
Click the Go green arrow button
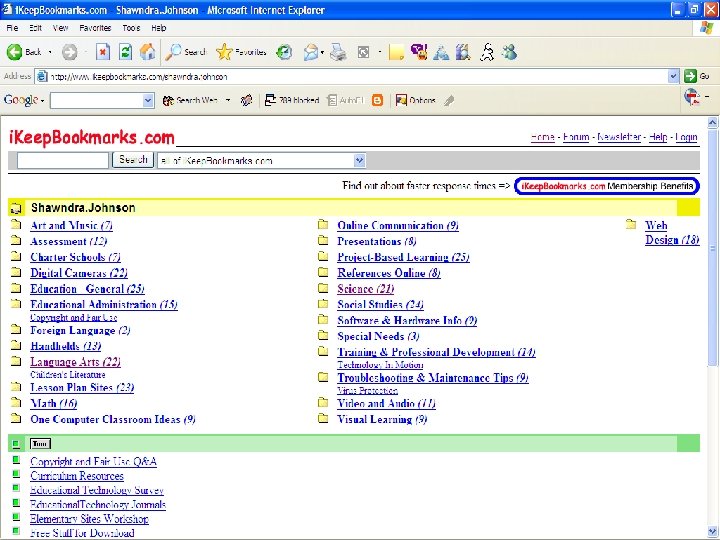[x=690, y=76]
